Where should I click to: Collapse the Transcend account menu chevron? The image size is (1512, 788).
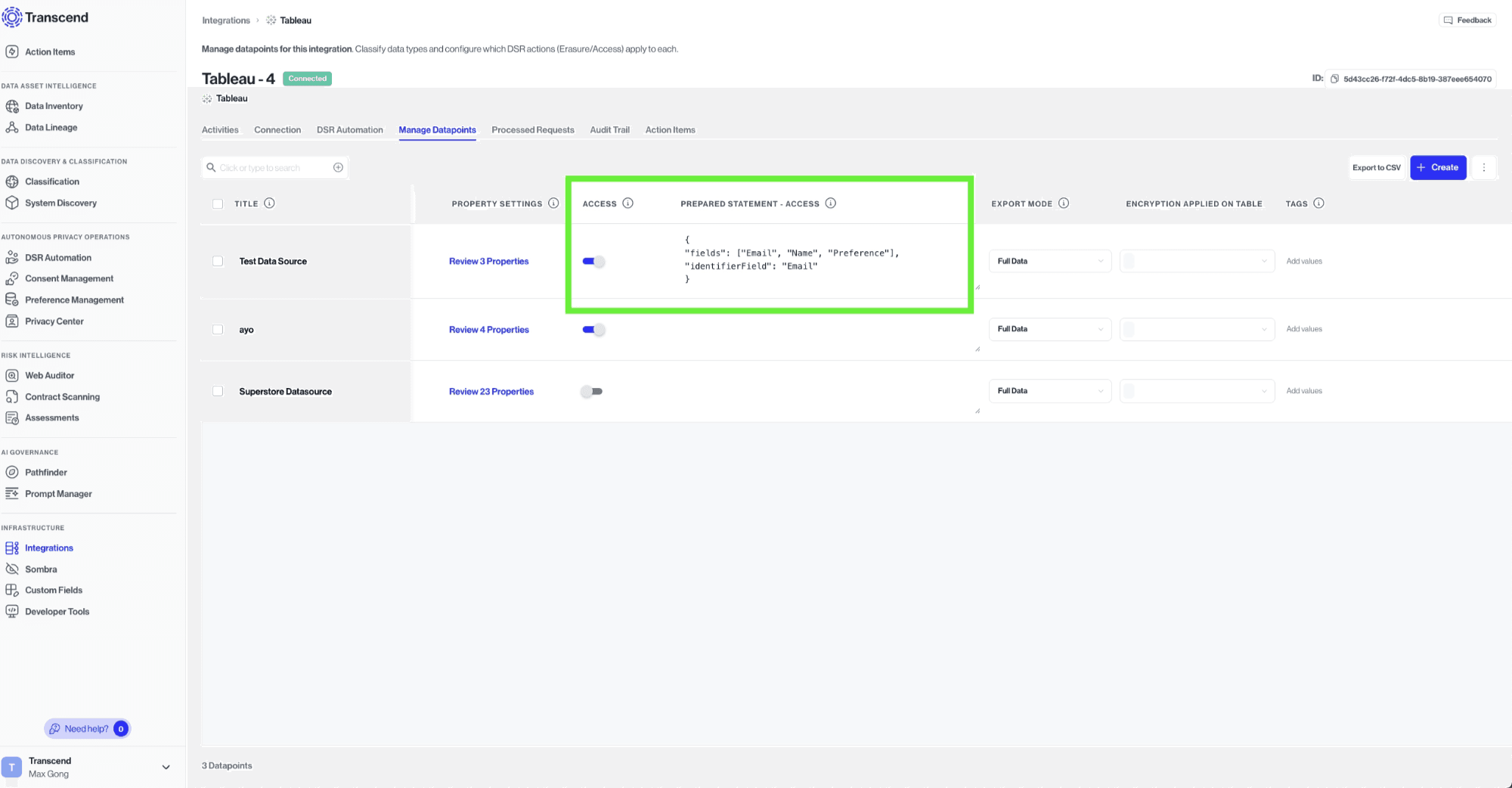click(166, 767)
